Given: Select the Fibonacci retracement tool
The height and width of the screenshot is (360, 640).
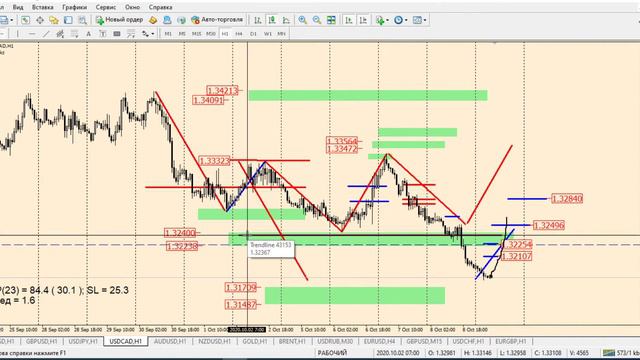Looking at the screenshot, I should coord(74,34).
